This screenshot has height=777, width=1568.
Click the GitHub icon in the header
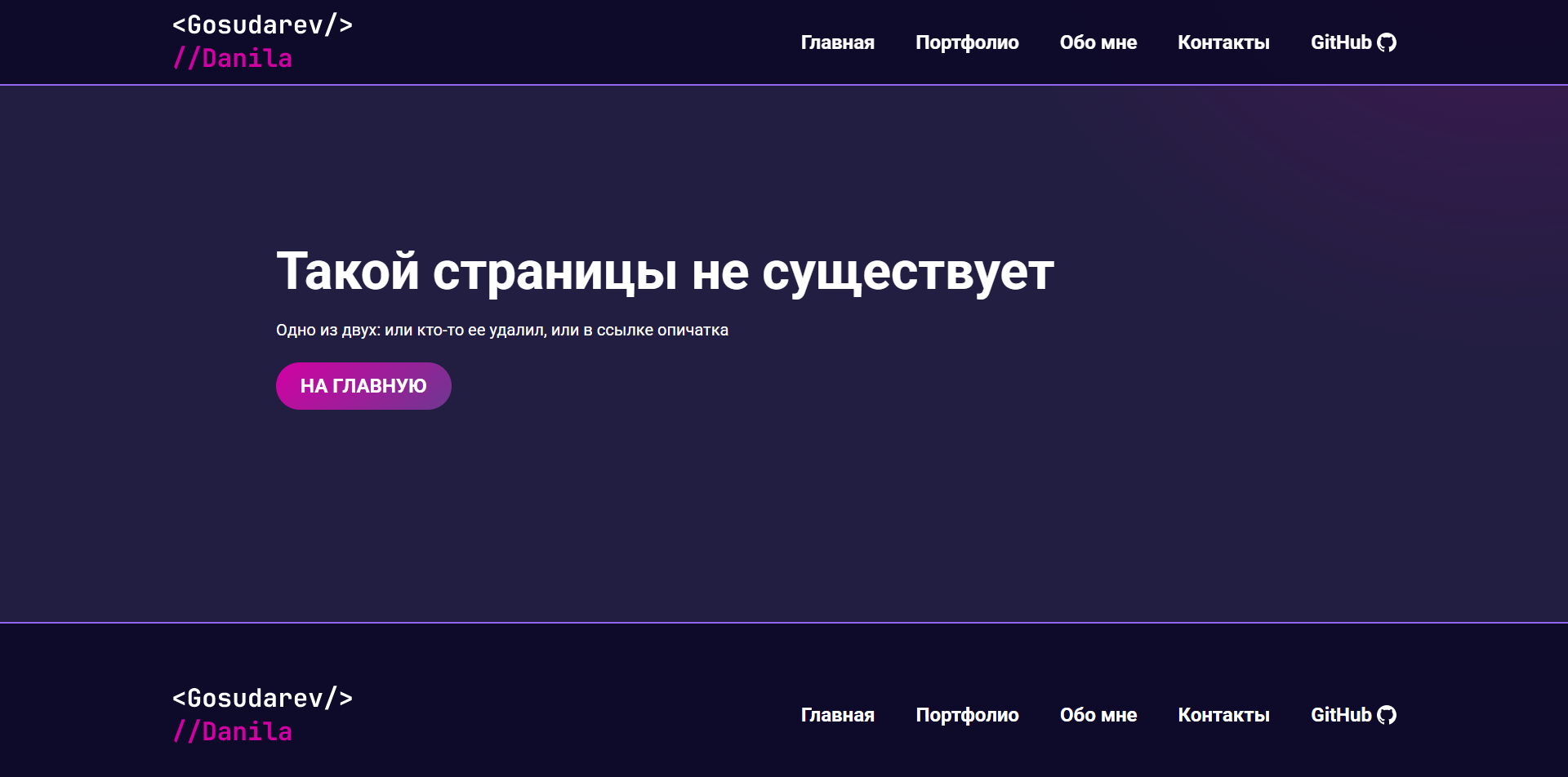(1387, 42)
